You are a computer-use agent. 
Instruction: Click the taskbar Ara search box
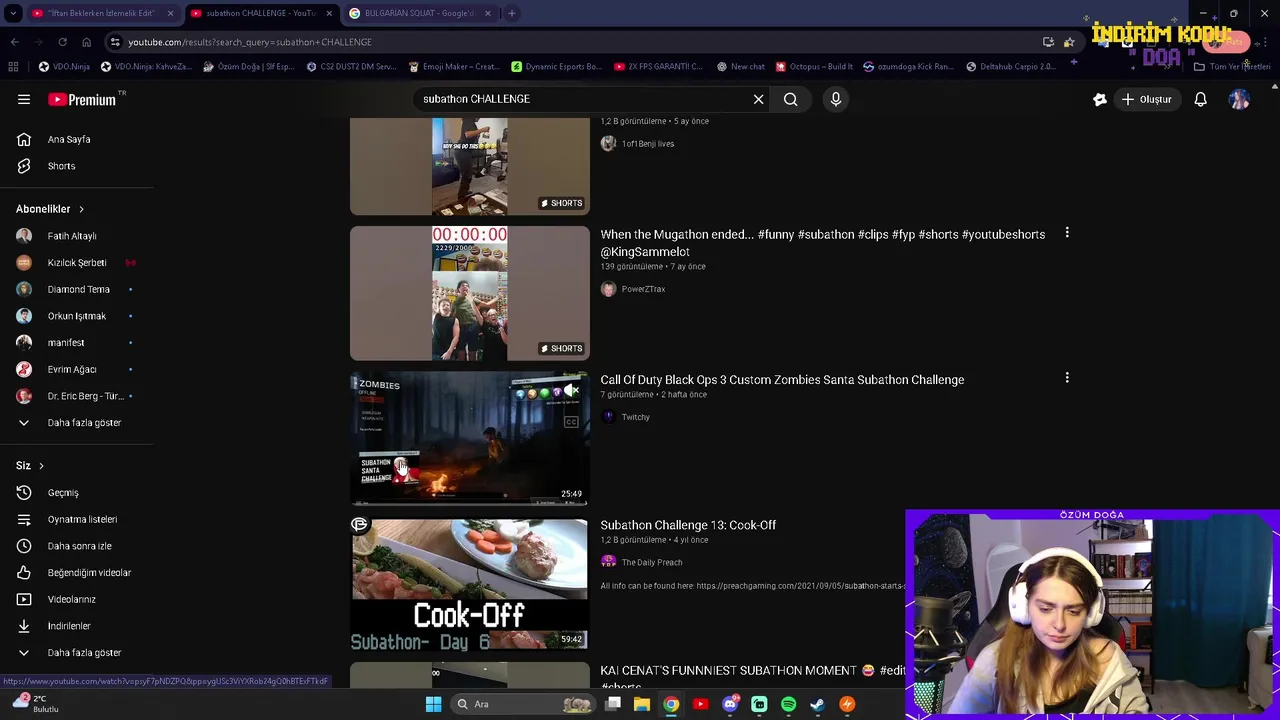tap(521, 704)
